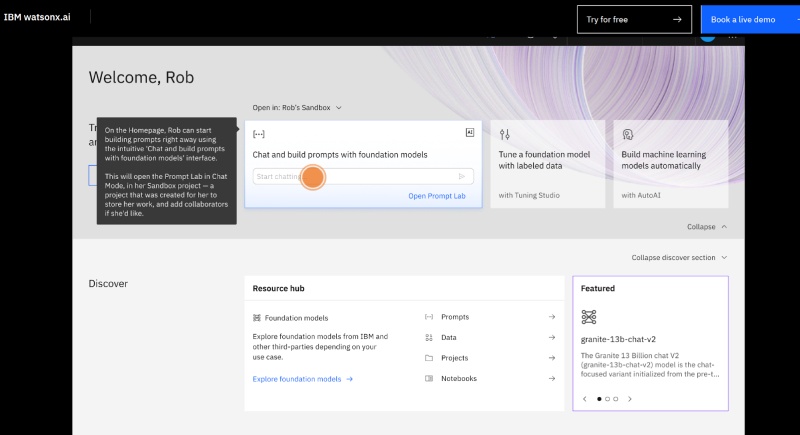
Task: Open granite-13b-chat-v2 featured model
Action: click(x=618, y=339)
